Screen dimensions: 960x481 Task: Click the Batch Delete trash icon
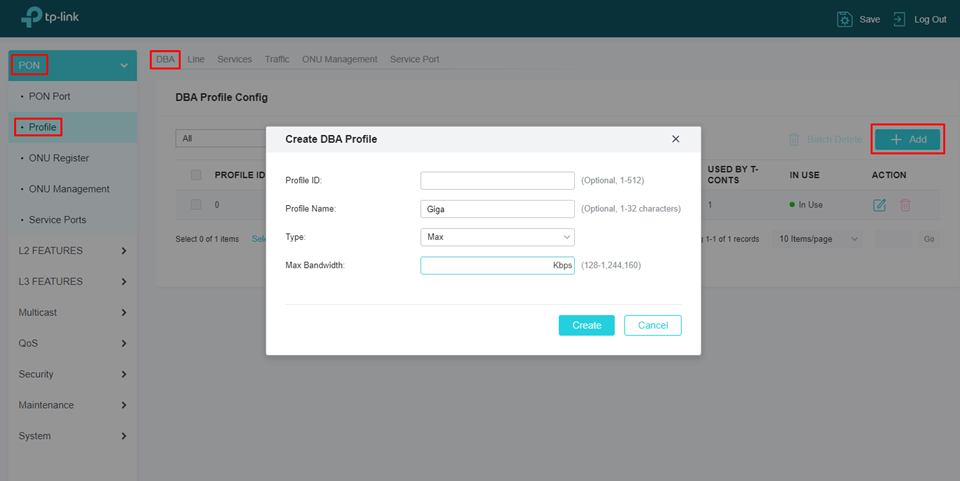point(794,140)
